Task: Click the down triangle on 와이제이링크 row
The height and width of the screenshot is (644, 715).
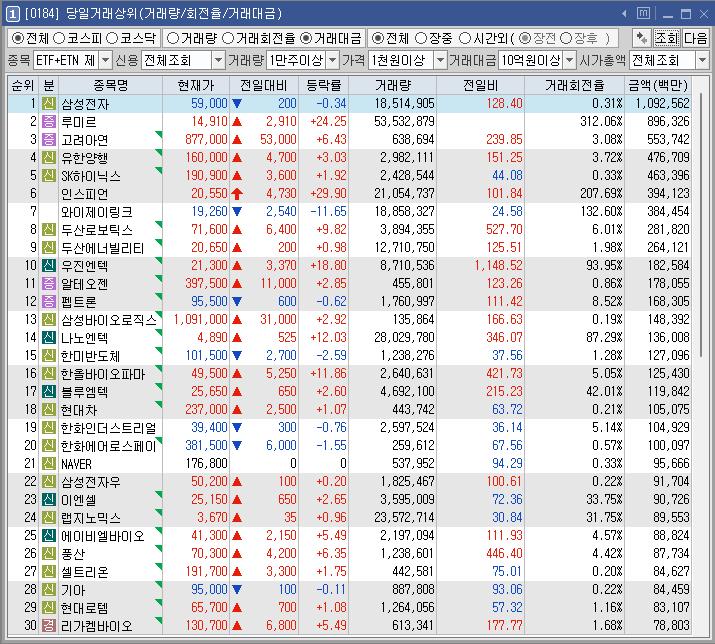Action: pyautogui.click(x=237, y=212)
